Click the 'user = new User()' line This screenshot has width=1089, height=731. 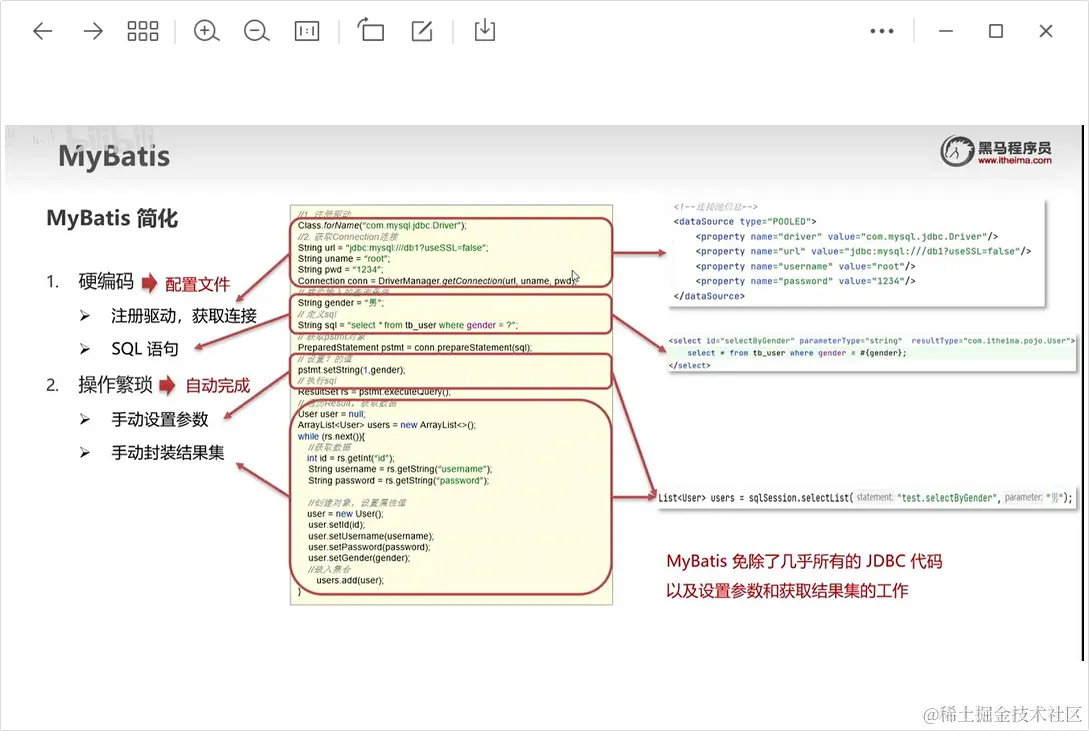(345, 514)
